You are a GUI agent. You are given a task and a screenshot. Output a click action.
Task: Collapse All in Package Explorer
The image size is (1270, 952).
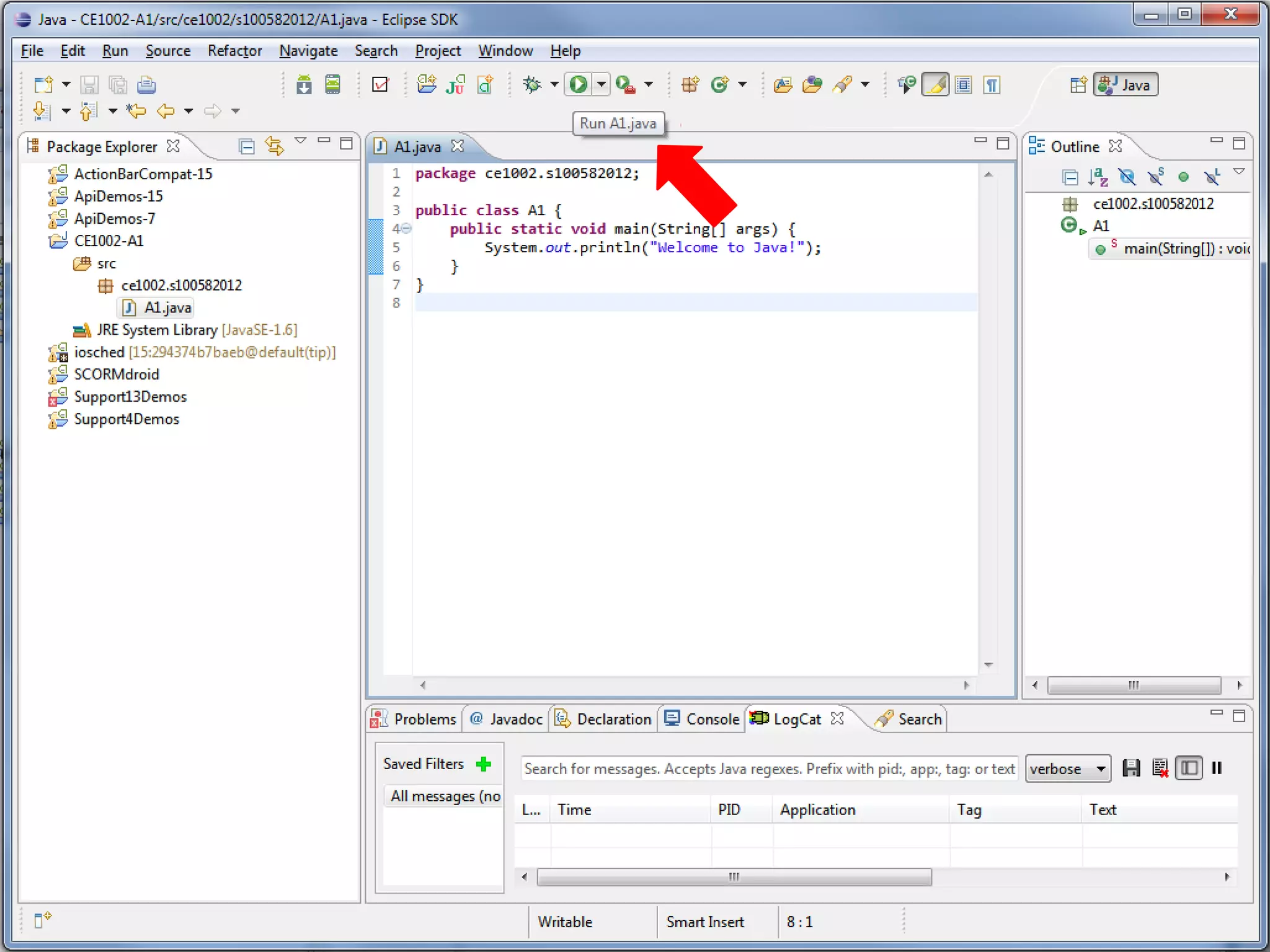click(x=247, y=146)
